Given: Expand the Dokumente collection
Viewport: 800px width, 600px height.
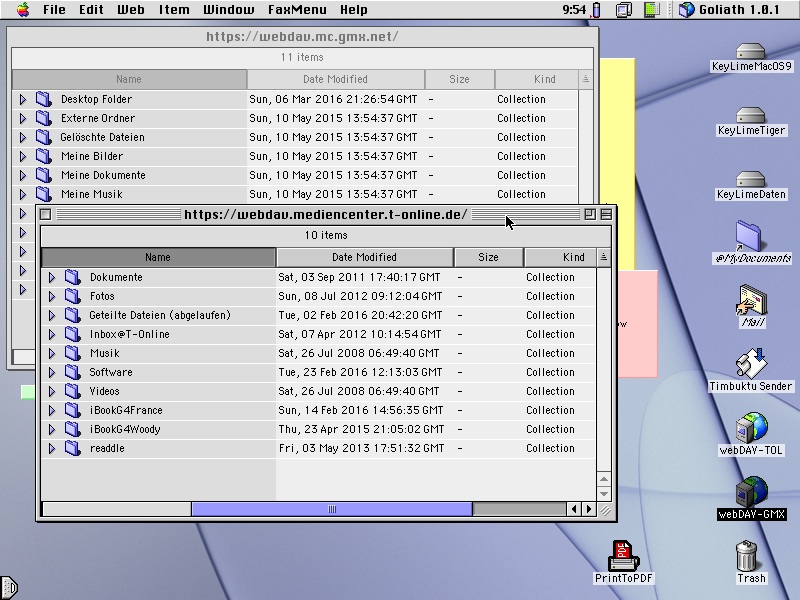Looking at the screenshot, I should pyautogui.click(x=52, y=277).
